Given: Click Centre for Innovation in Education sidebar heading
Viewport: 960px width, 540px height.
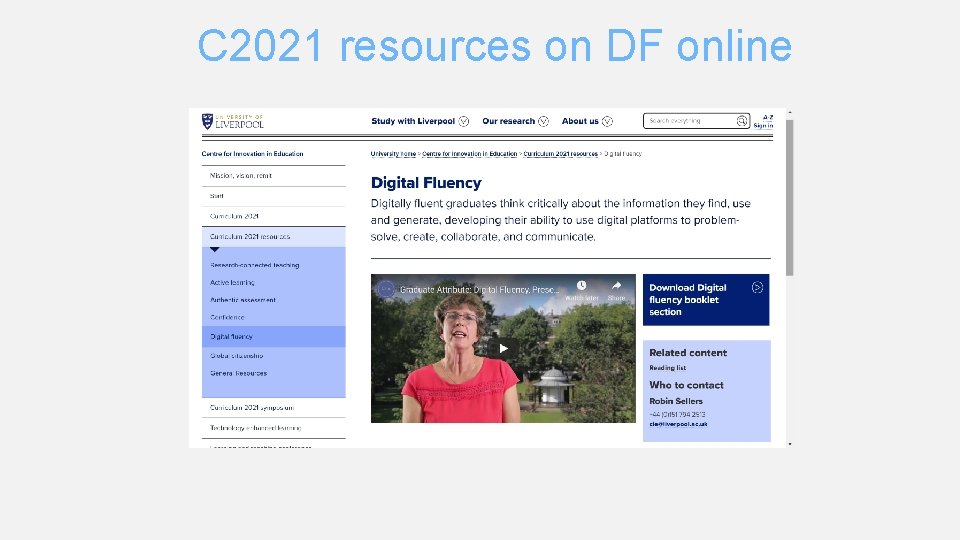Looking at the screenshot, I should pyautogui.click(x=252, y=154).
